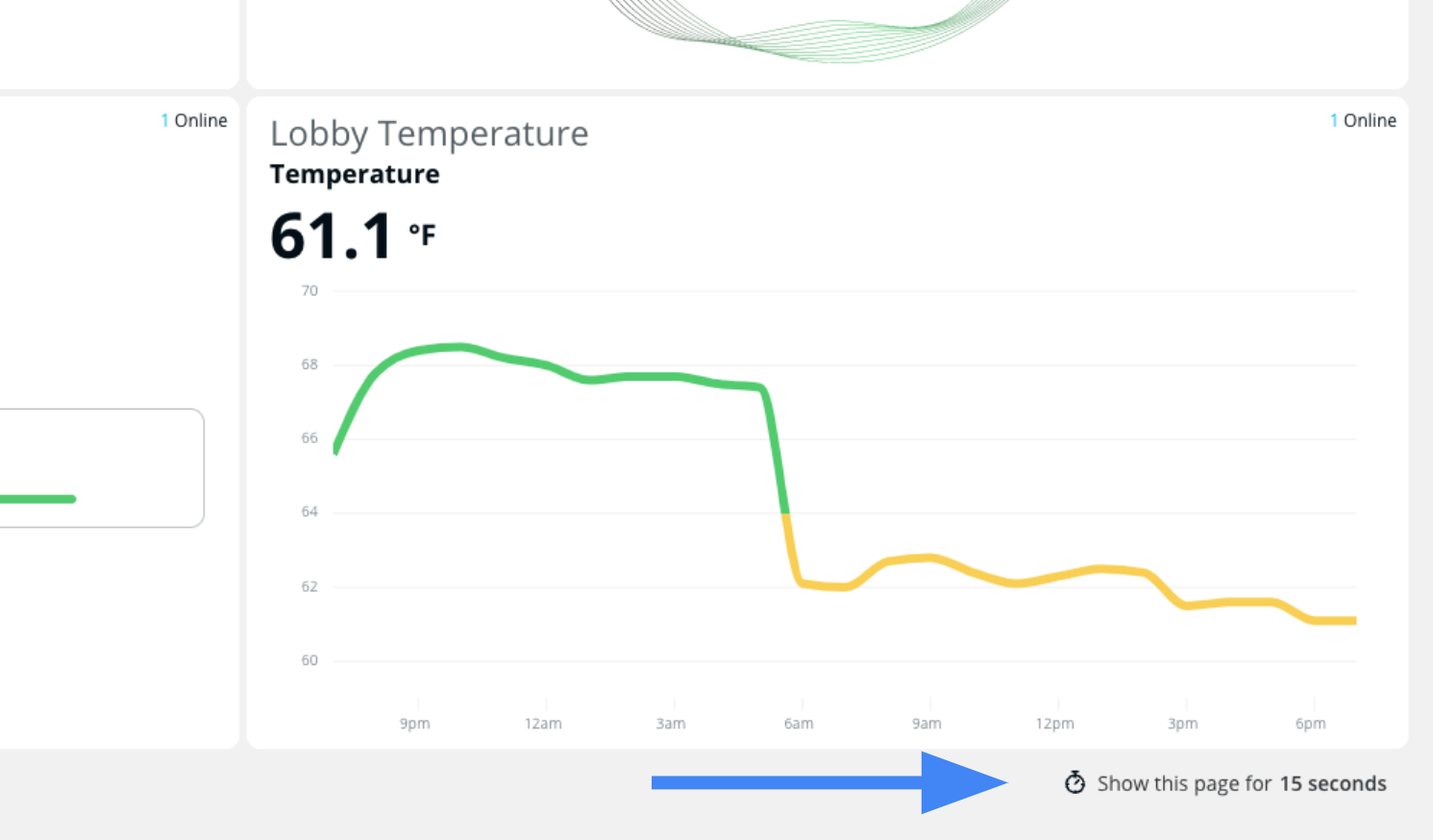Image resolution: width=1433 pixels, height=840 pixels.
Task: Open the Lobby Temperature card title
Action: [x=429, y=134]
